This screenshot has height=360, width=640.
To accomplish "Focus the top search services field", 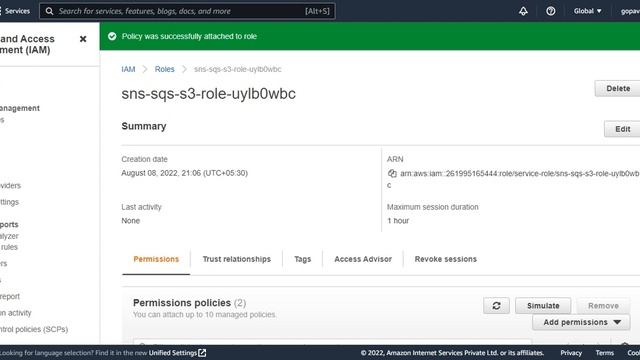I will point(187,11).
